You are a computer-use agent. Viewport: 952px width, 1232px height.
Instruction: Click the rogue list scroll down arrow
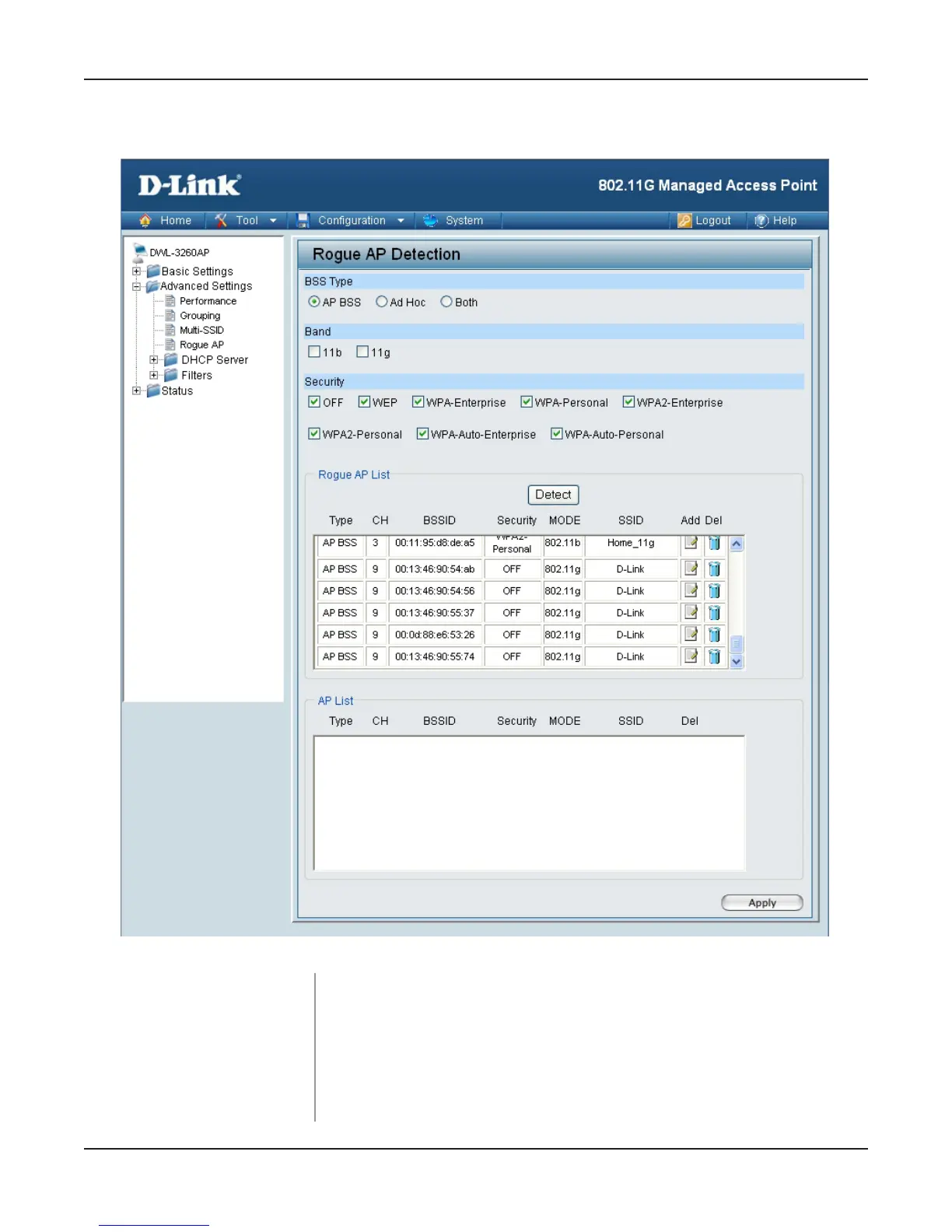(x=737, y=661)
